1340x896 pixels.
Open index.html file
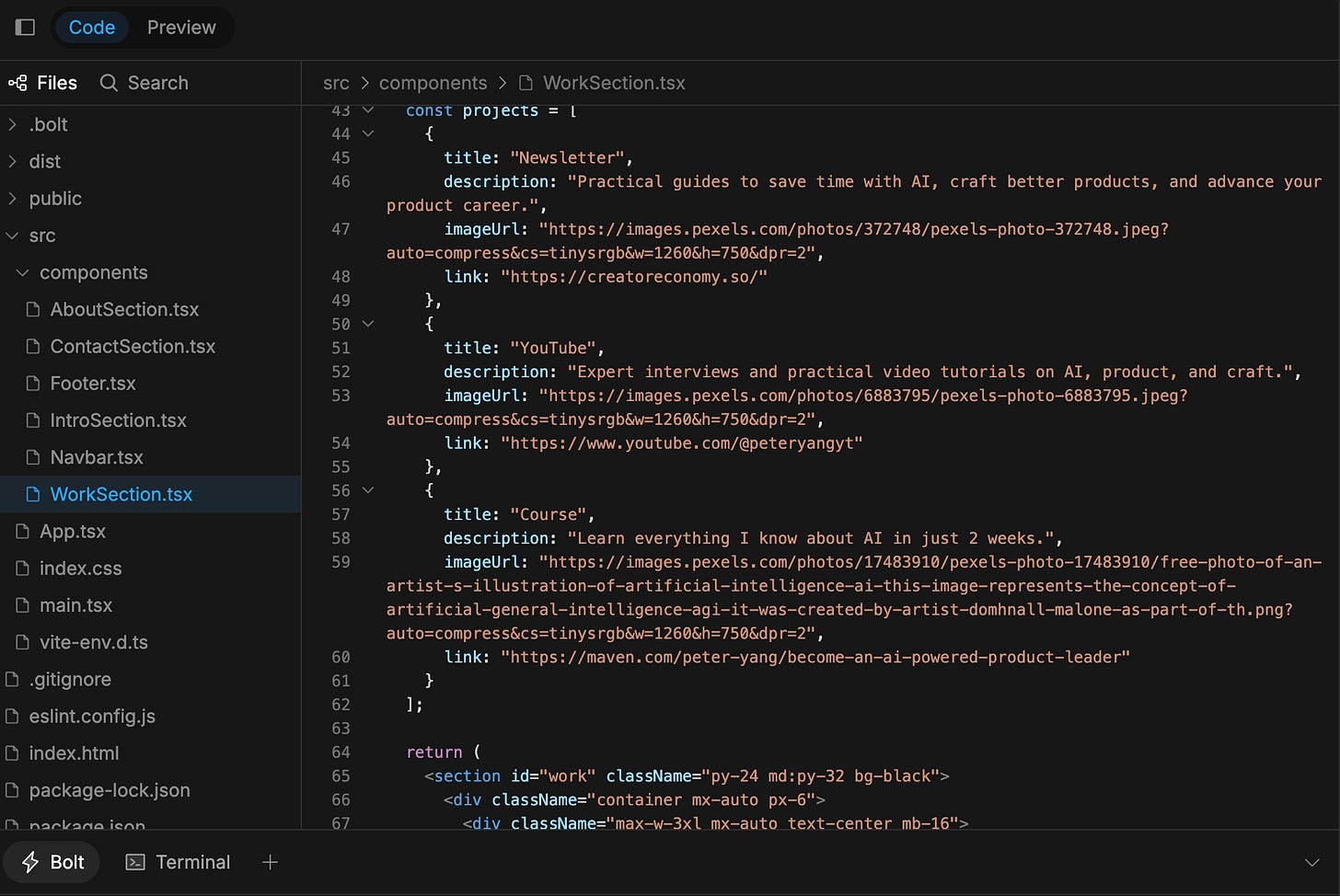(150, 753)
